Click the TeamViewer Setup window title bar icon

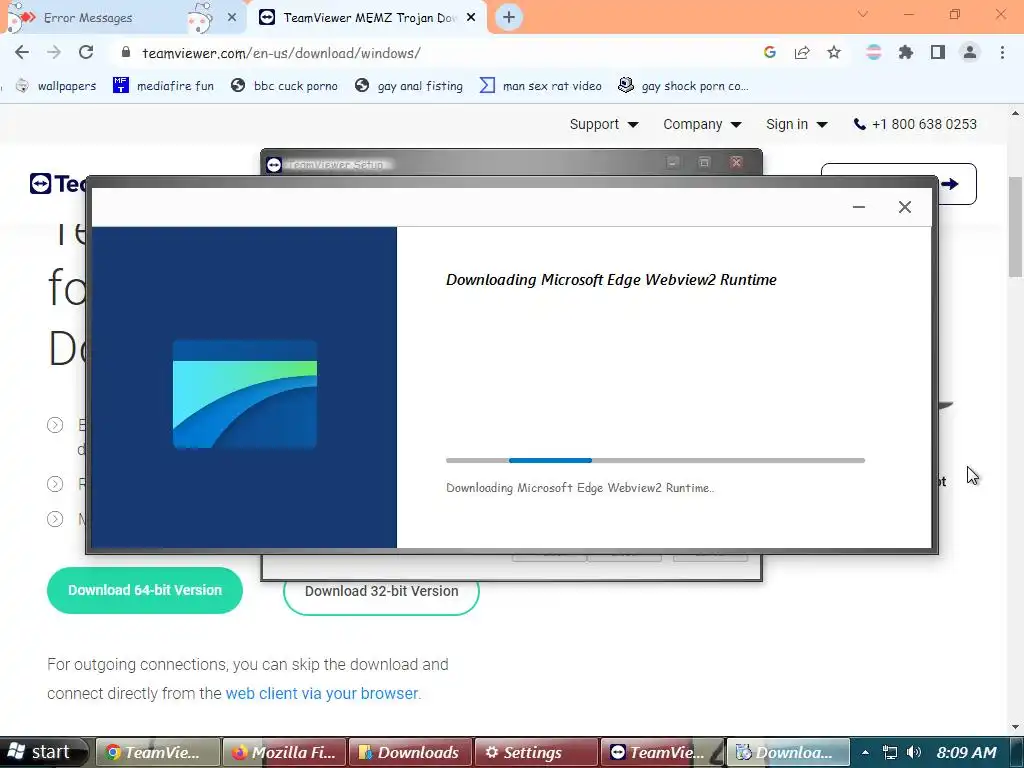[x=274, y=165]
